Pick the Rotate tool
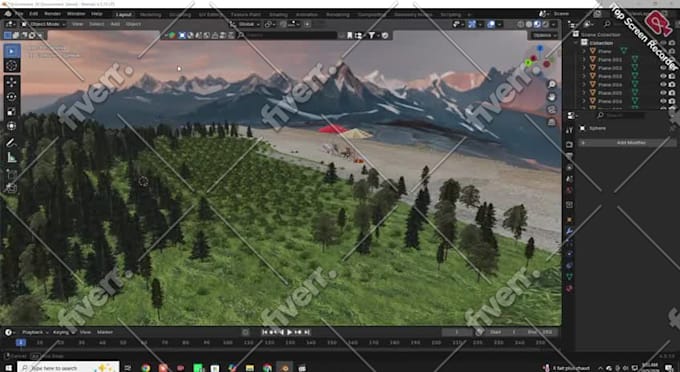Viewport: 680px width, 372px height. coord(12,97)
